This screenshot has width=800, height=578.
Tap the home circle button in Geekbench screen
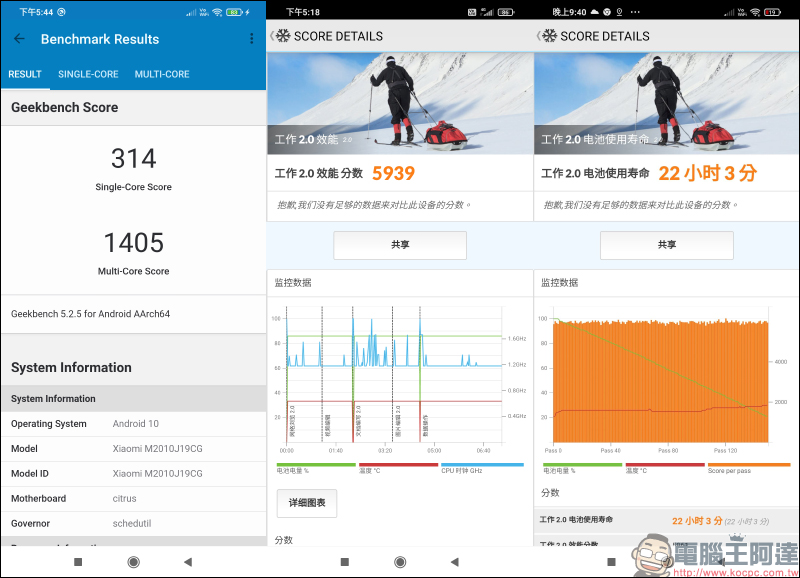click(x=134, y=562)
